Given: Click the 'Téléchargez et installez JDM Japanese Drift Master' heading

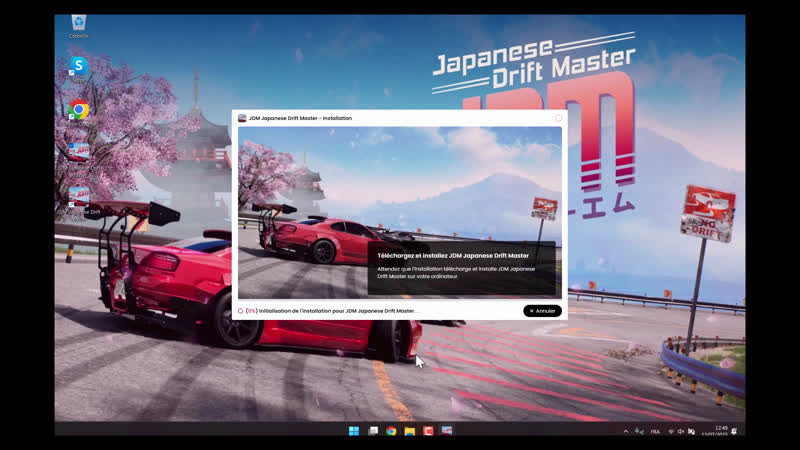Looking at the screenshot, I should click(453, 256).
